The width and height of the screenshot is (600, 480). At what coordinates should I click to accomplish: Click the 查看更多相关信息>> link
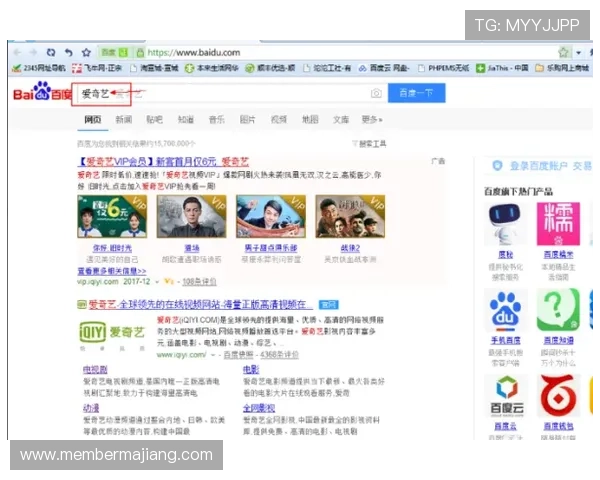(112, 271)
